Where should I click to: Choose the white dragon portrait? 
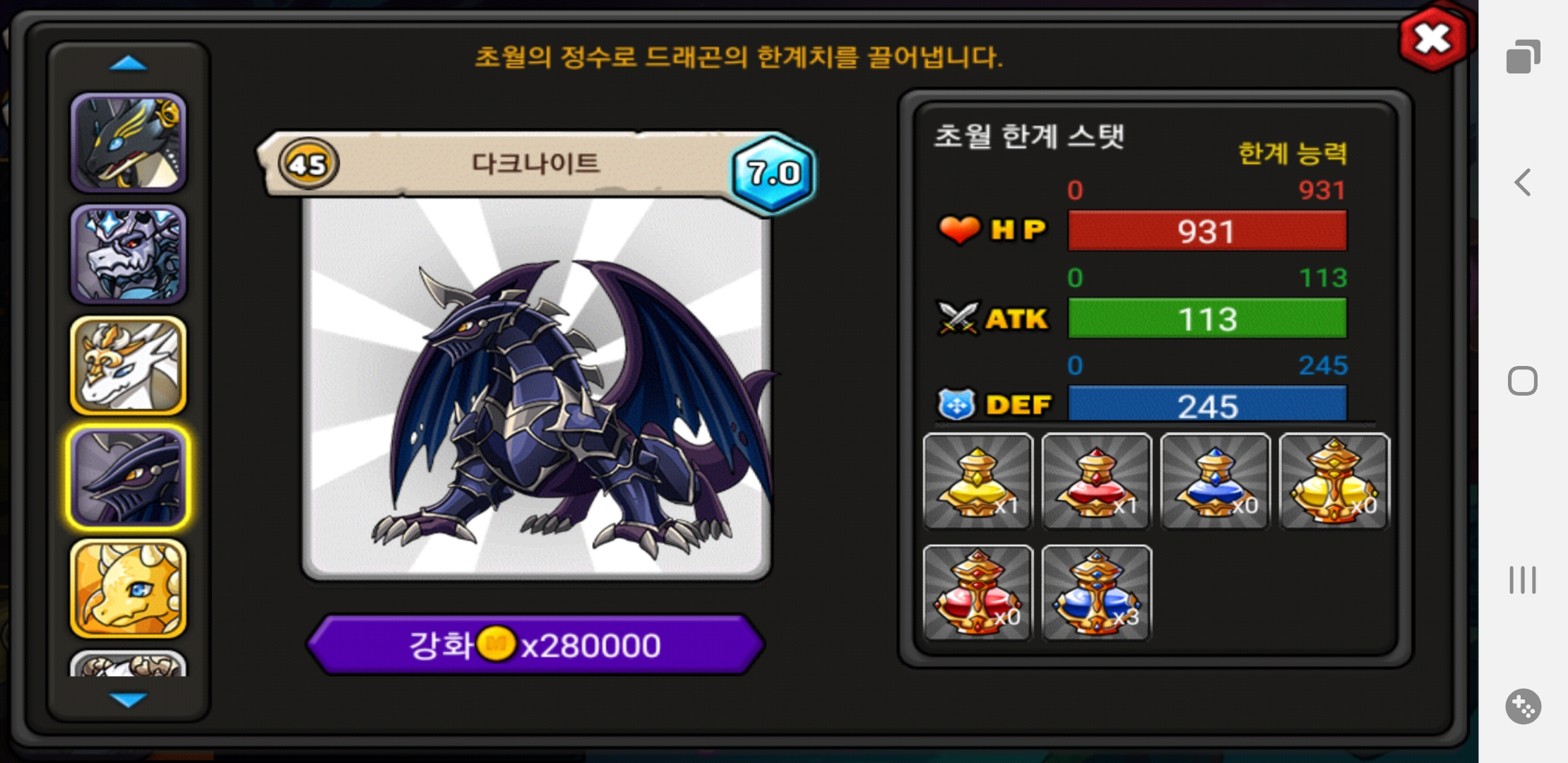(x=128, y=365)
